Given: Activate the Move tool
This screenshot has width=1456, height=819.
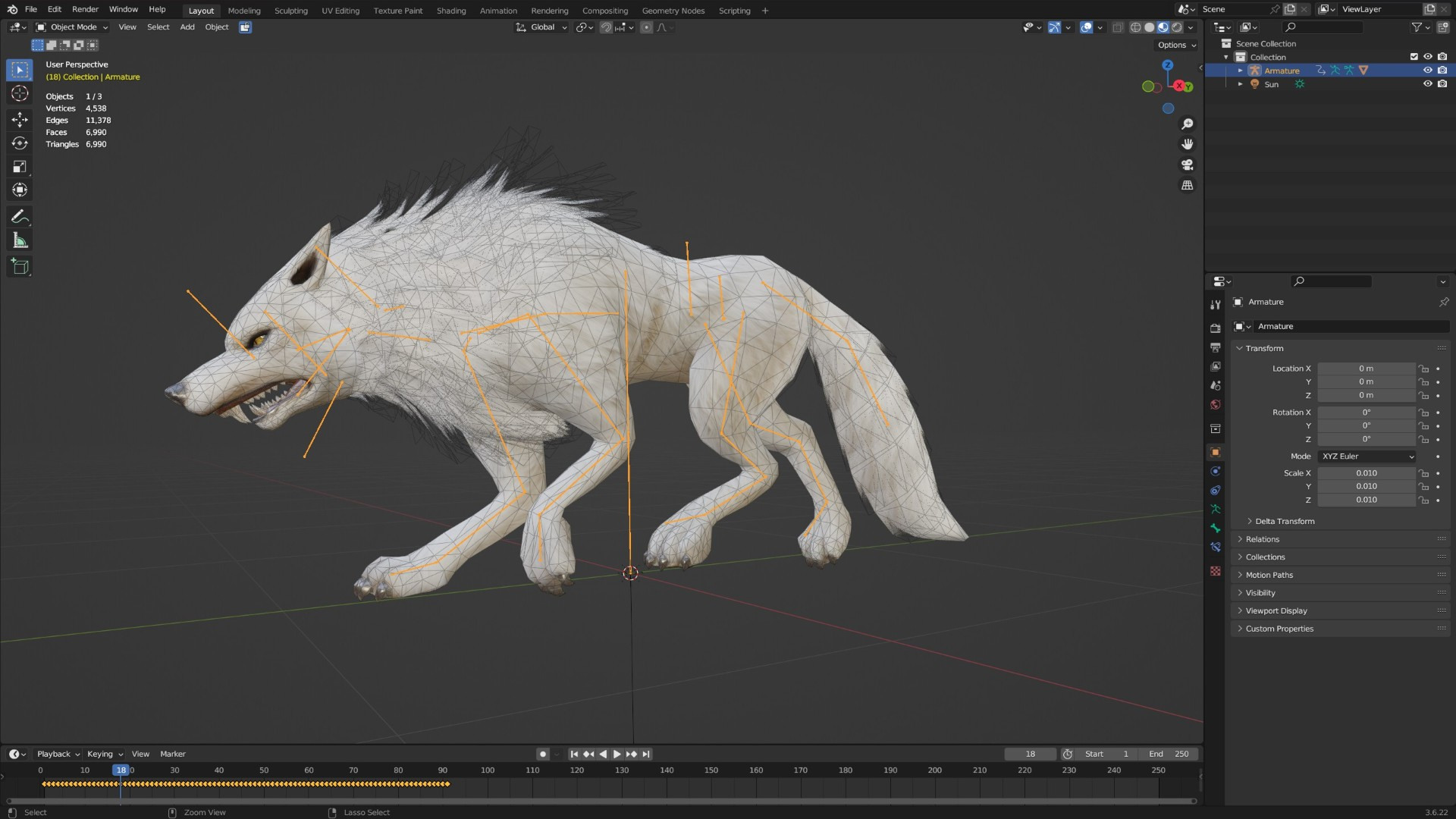Looking at the screenshot, I should 20,119.
